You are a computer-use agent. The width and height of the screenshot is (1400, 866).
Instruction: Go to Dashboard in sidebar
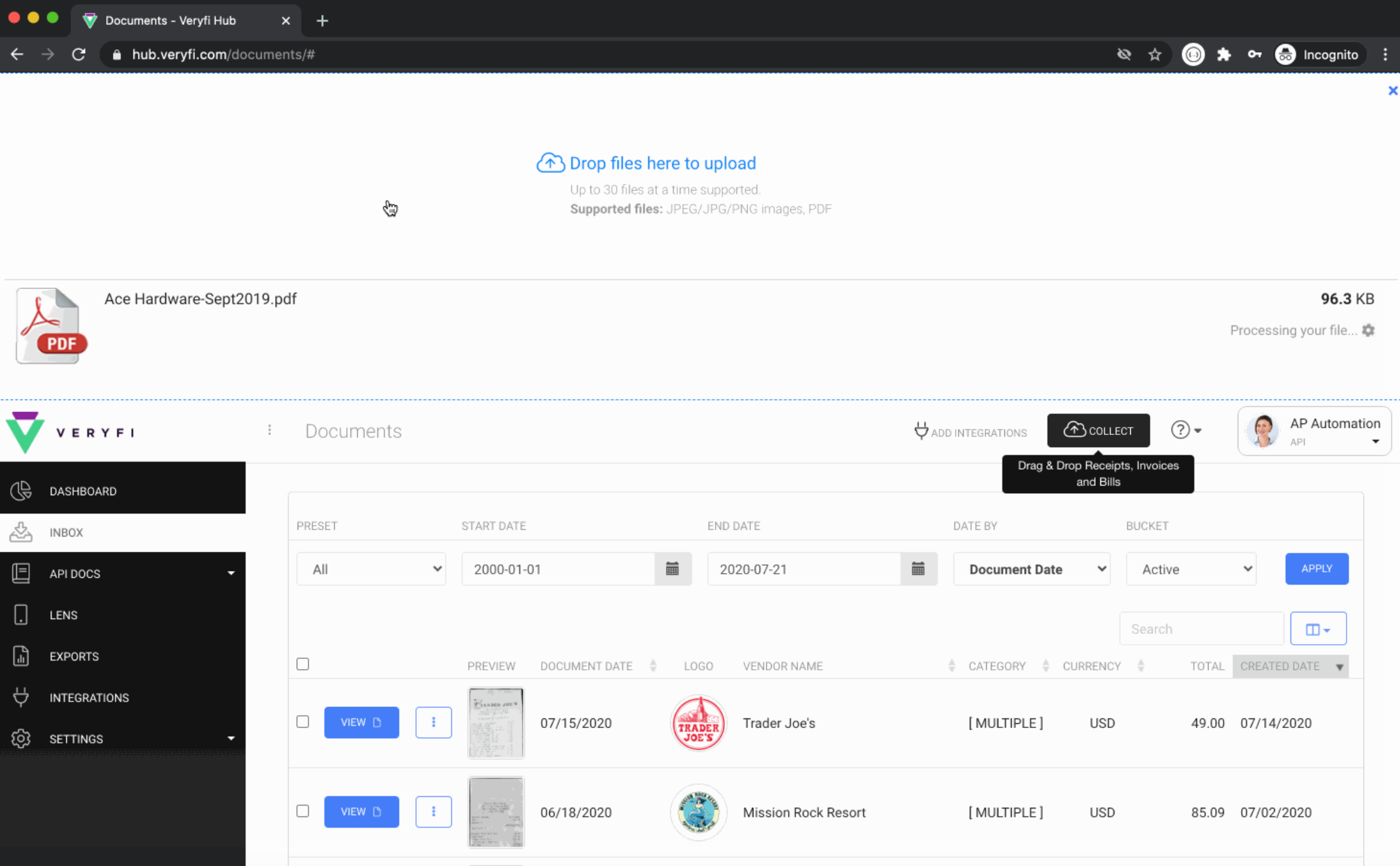pyautogui.click(x=122, y=491)
